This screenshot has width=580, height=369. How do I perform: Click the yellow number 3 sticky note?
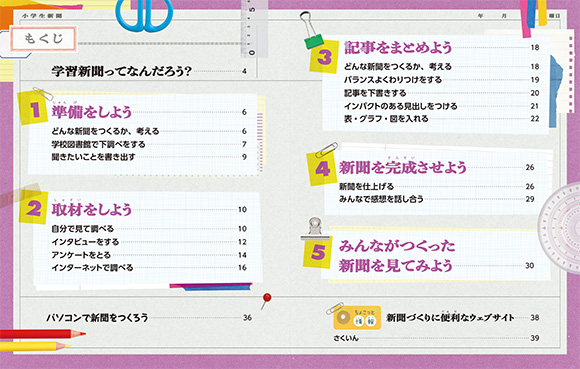(324, 57)
